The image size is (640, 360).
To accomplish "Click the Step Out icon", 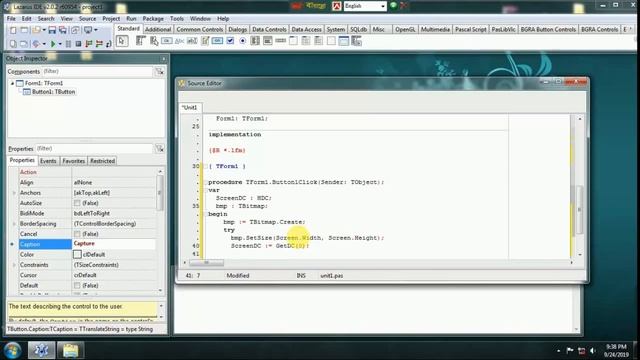I will coord(109,44).
